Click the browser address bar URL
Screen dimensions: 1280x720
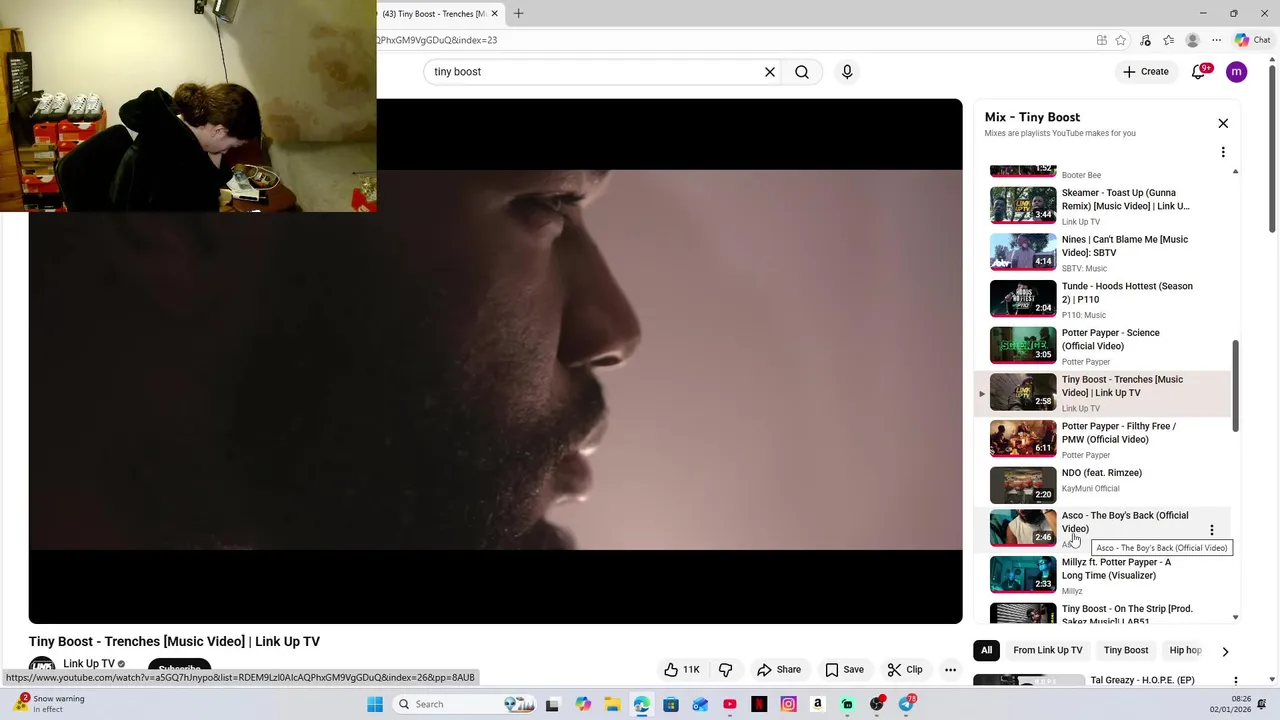(x=436, y=40)
